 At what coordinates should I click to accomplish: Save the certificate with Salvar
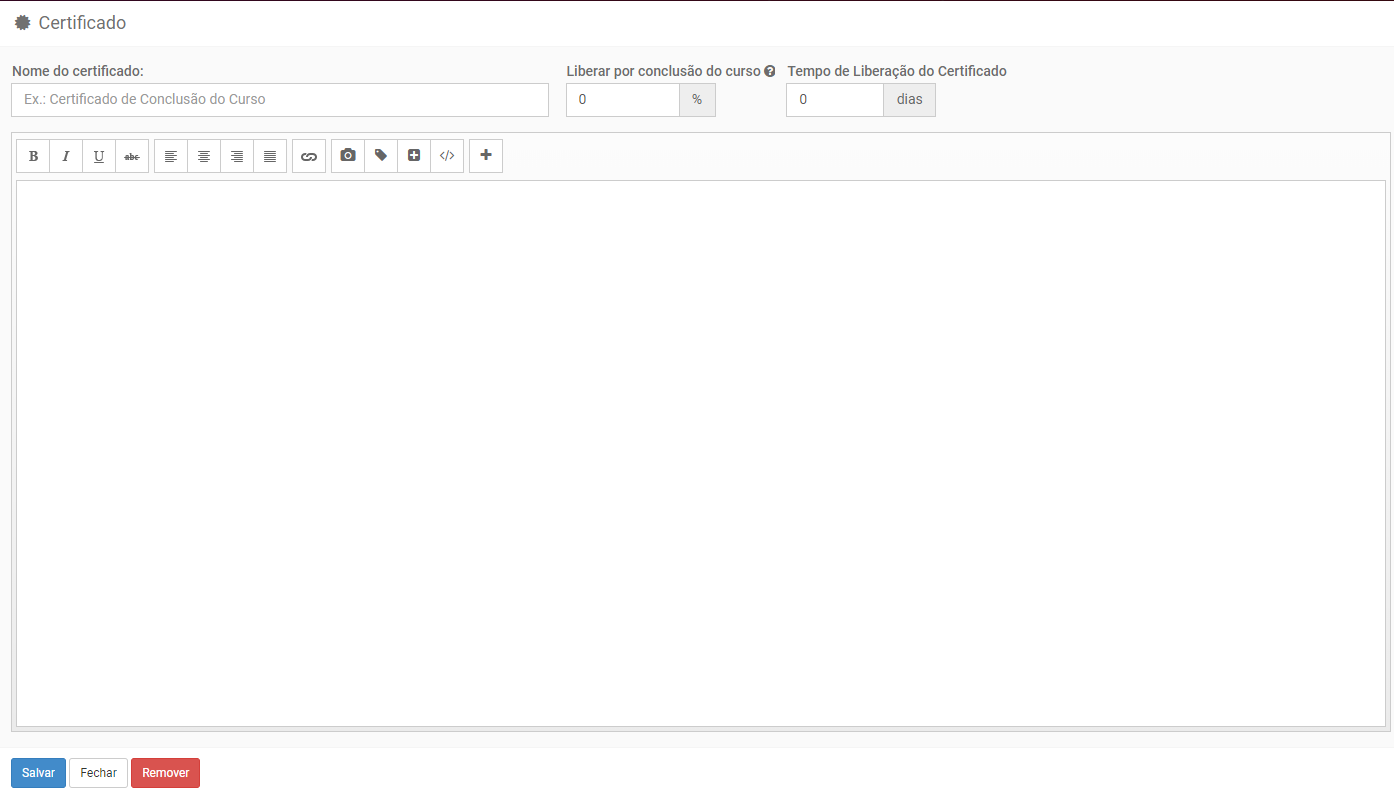click(38, 773)
